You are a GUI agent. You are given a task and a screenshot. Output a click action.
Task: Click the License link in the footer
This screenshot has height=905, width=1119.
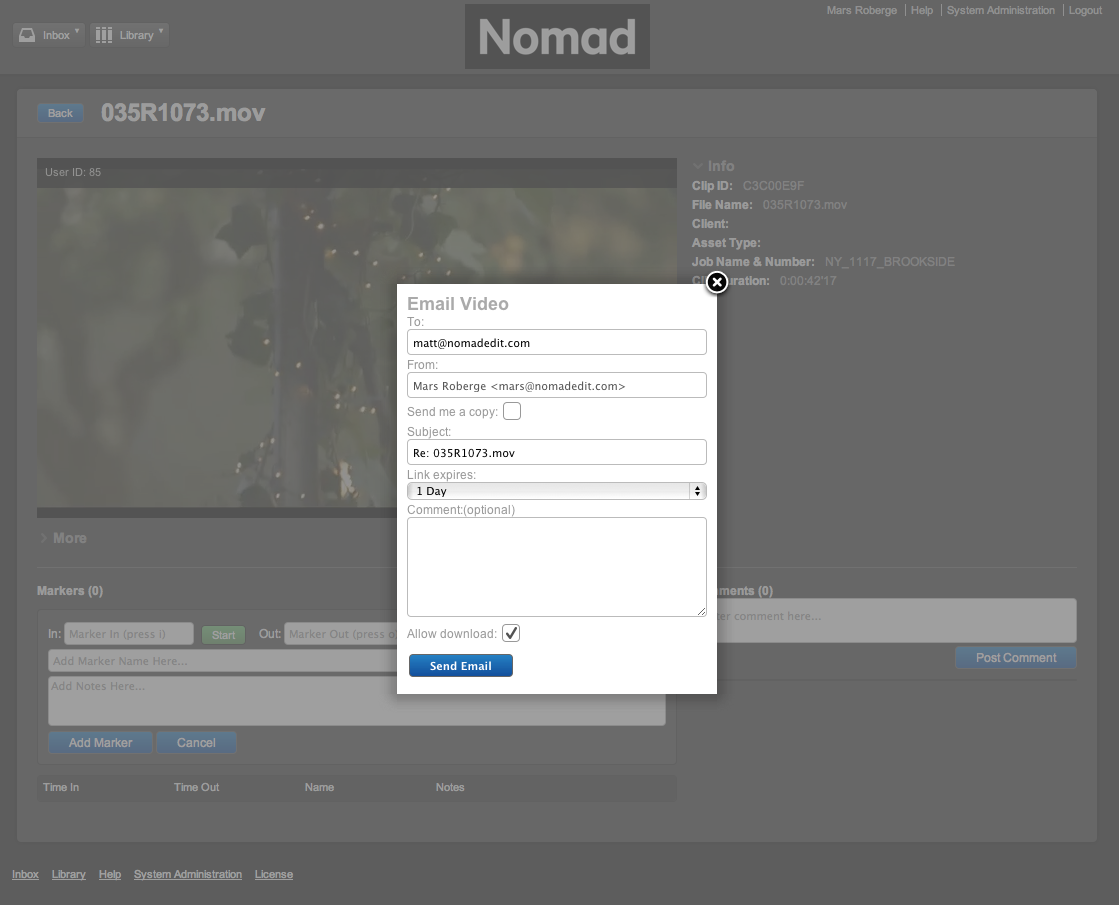point(273,874)
